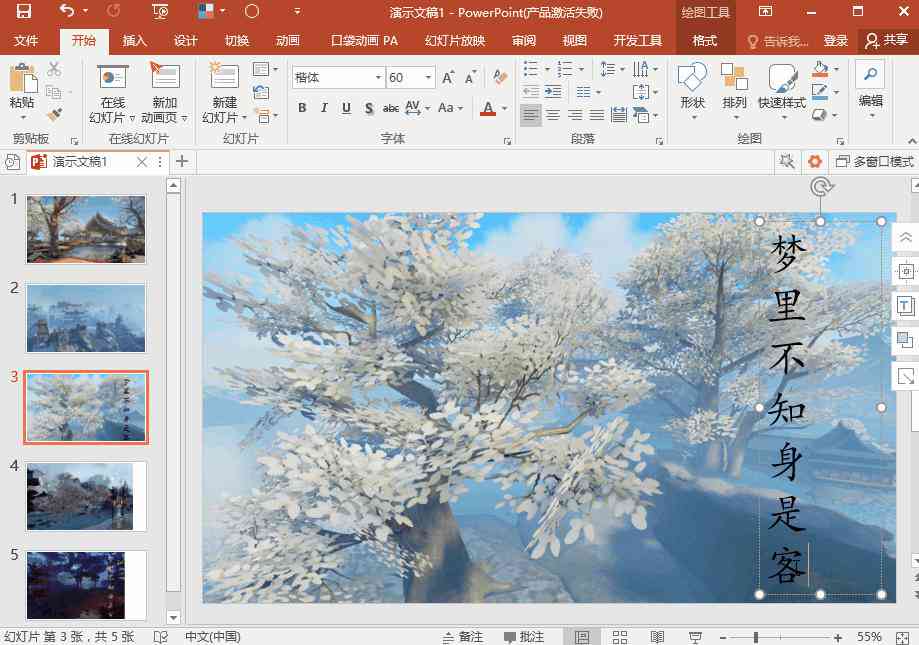919x645 pixels.
Task: Open Change Case Aa dropdown
Action: click(450, 108)
